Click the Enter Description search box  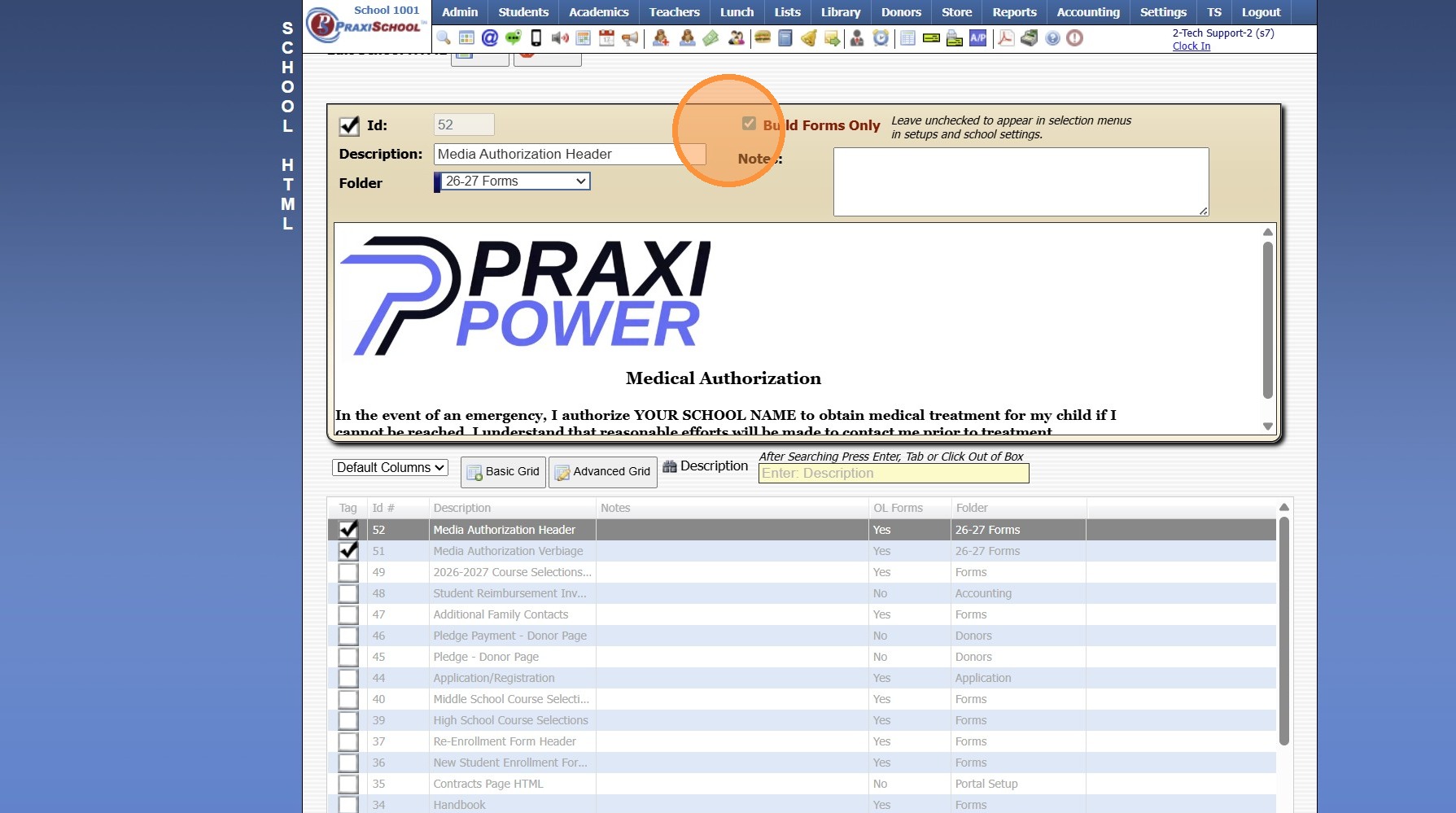[x=894, y=474]
